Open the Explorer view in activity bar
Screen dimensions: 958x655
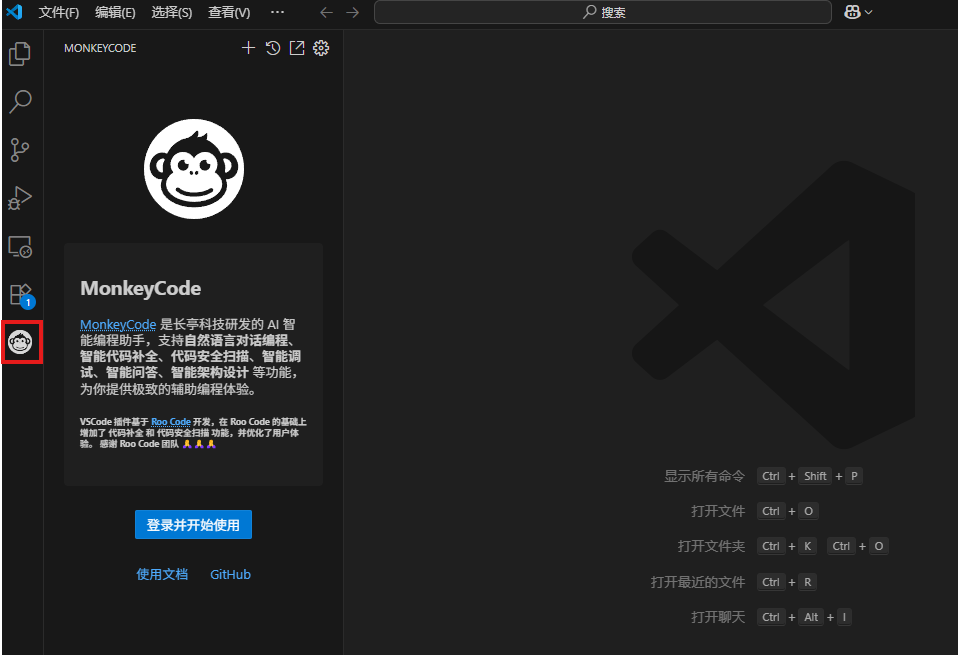click(20, 54)
